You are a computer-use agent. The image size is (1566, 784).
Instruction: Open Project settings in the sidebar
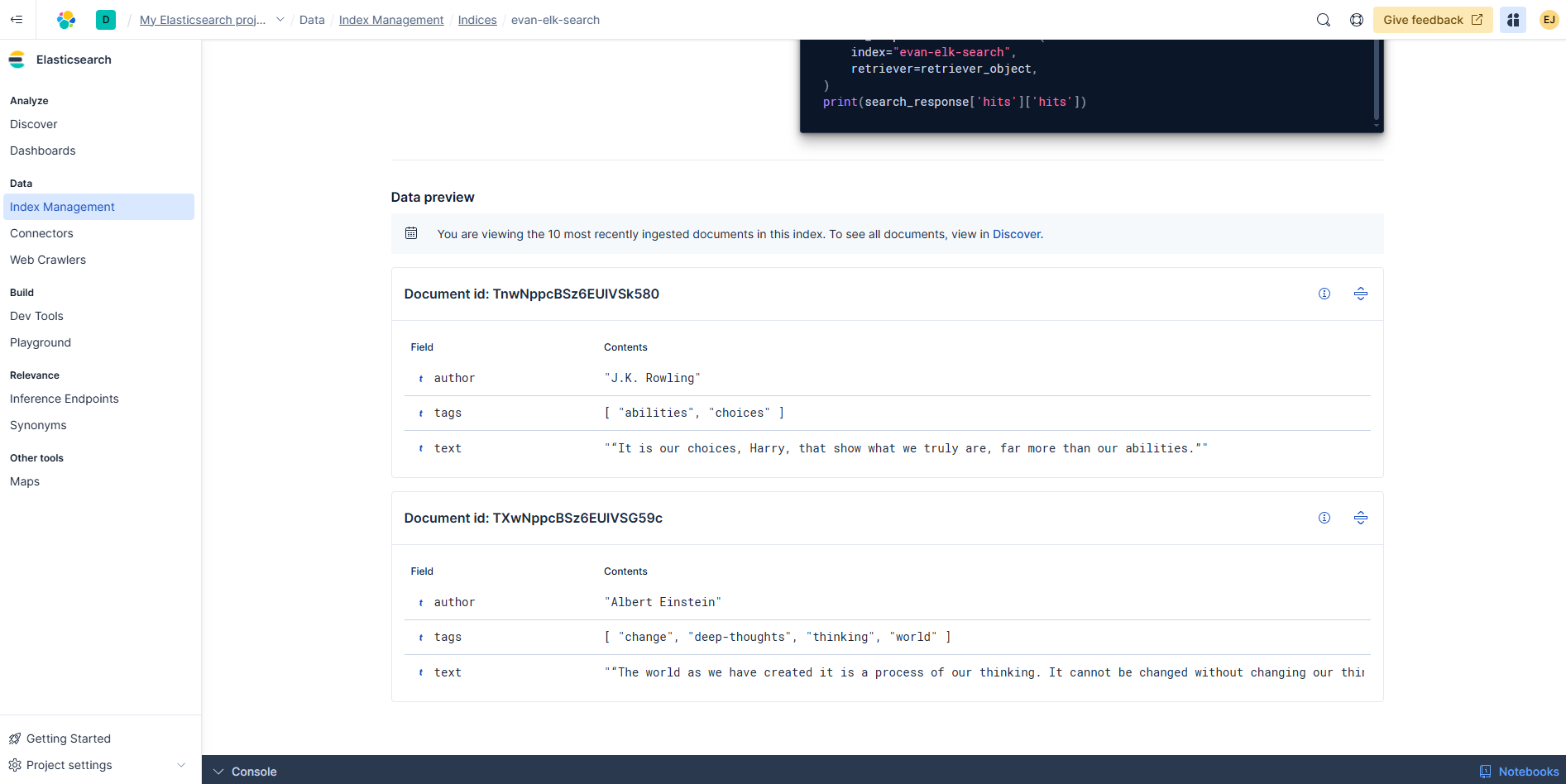[69, 765]
